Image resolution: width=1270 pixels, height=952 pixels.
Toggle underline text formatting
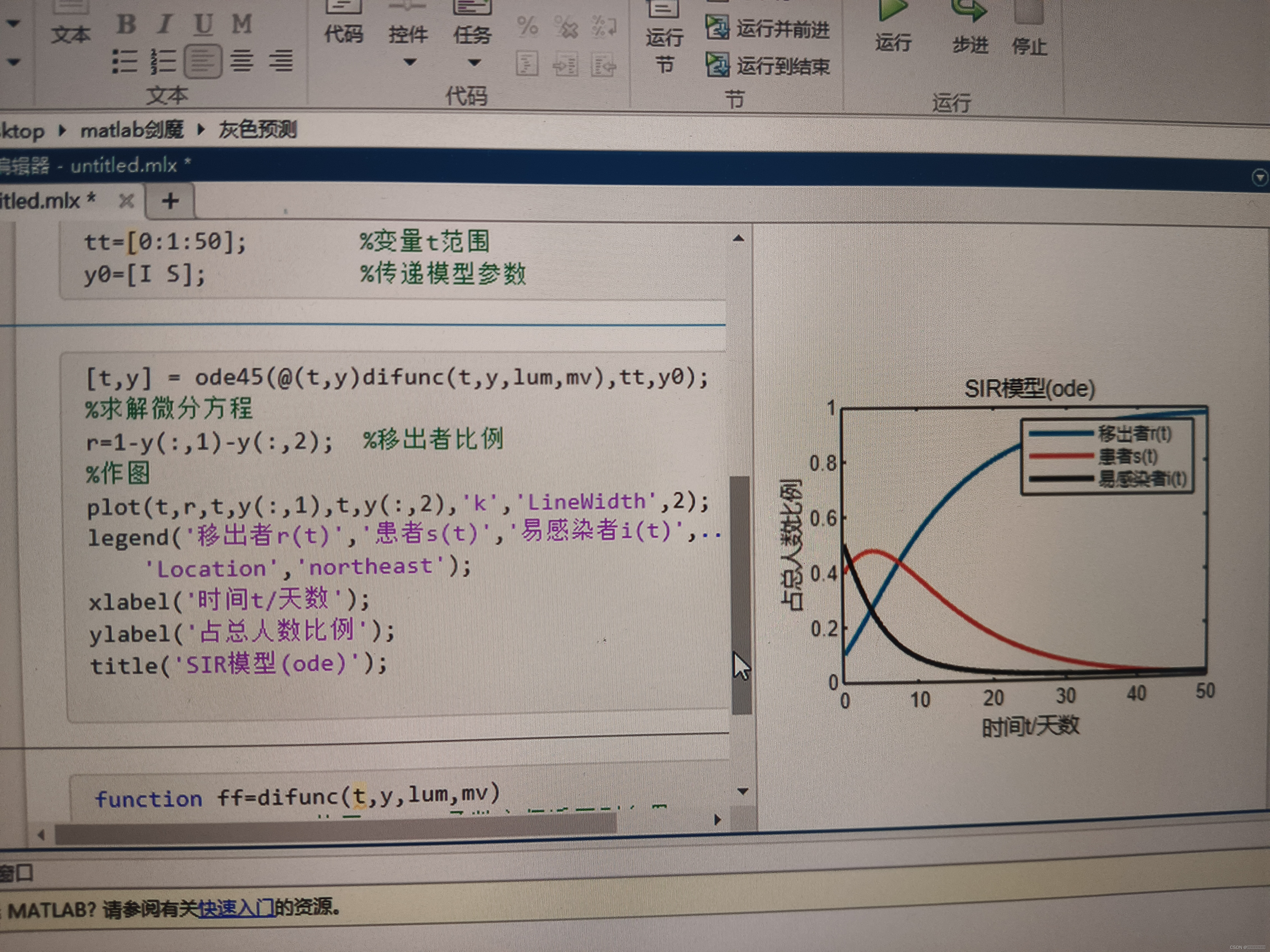tap(203, 24)
